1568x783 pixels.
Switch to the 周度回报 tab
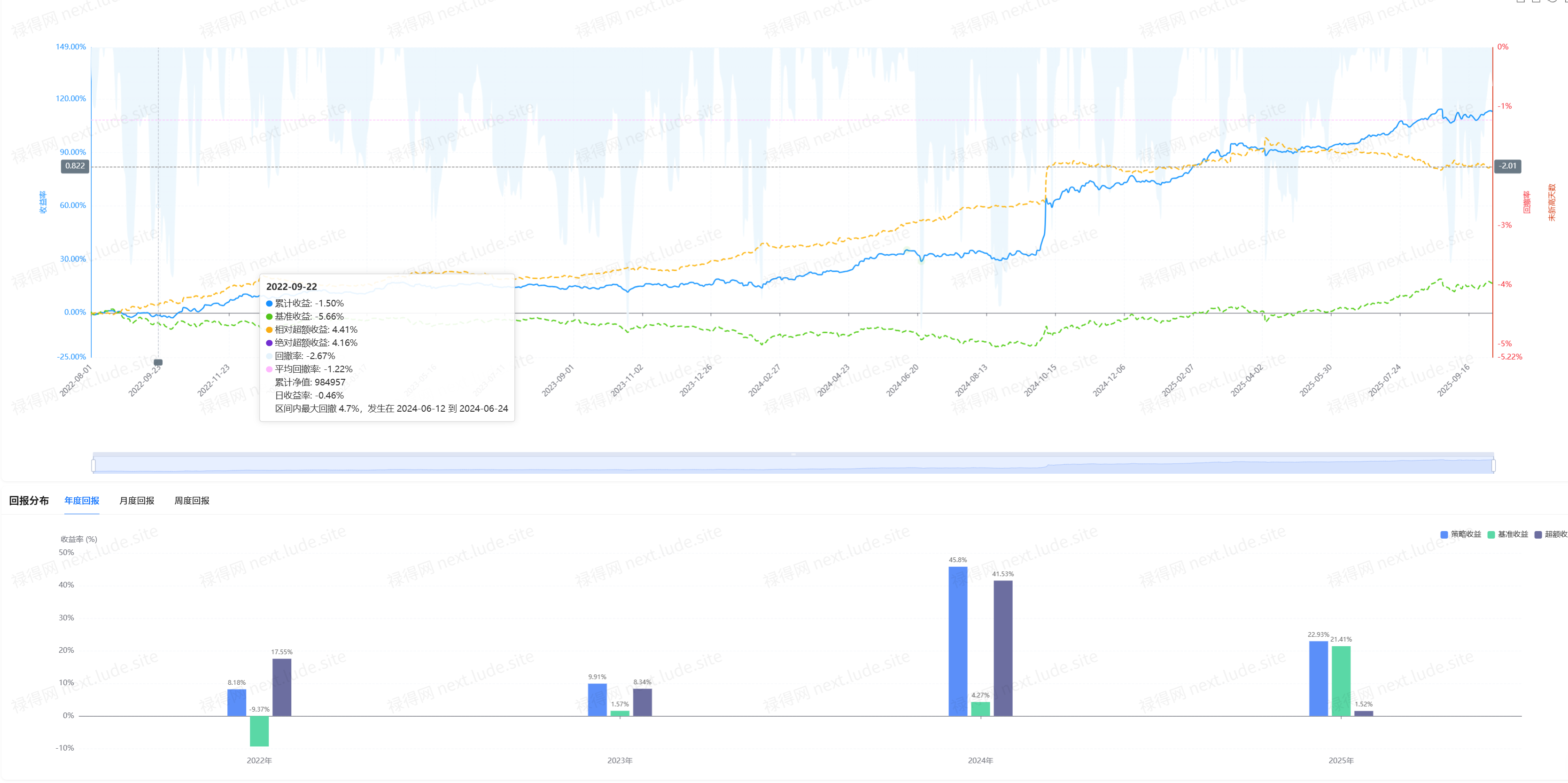tap(192, 501)
